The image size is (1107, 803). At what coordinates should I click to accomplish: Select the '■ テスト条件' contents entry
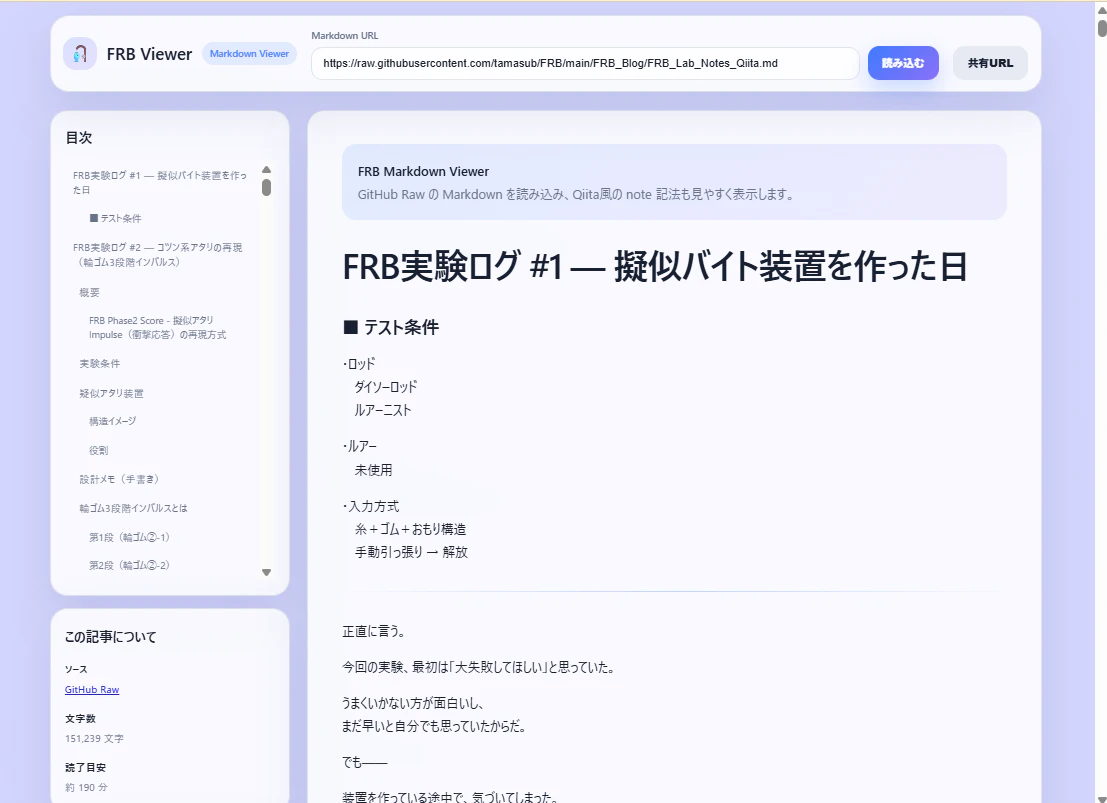116,218
